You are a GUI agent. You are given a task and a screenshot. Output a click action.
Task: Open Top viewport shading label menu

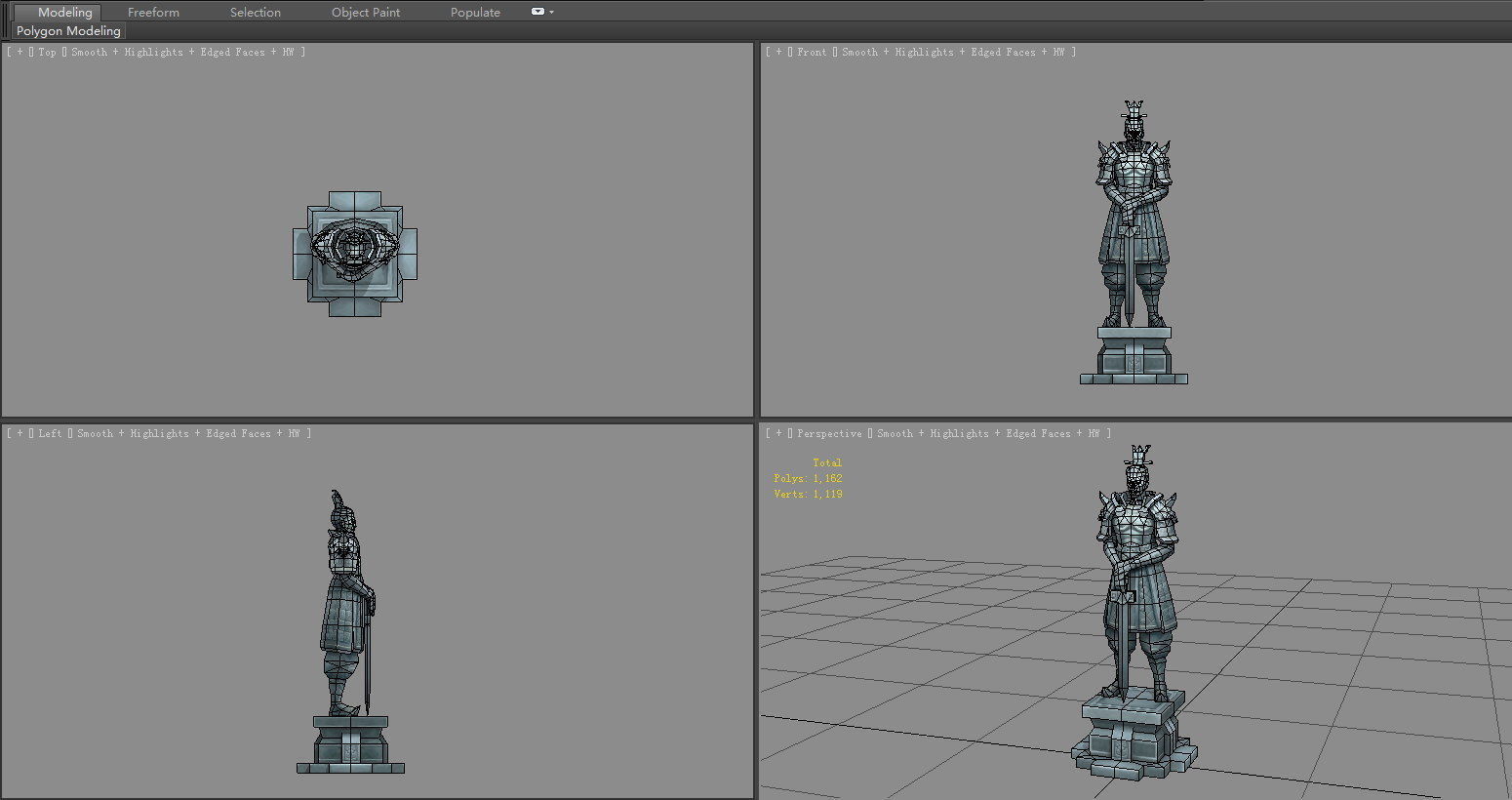point(182,52)
